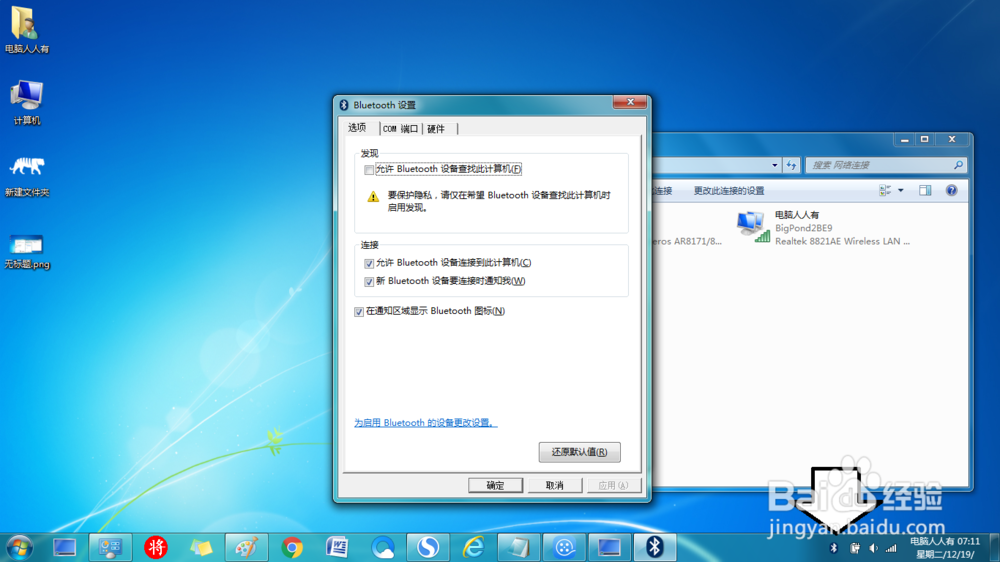Confirm with the 确定 button
This screenshot has width=1000, height=562.
pos(496,485)
